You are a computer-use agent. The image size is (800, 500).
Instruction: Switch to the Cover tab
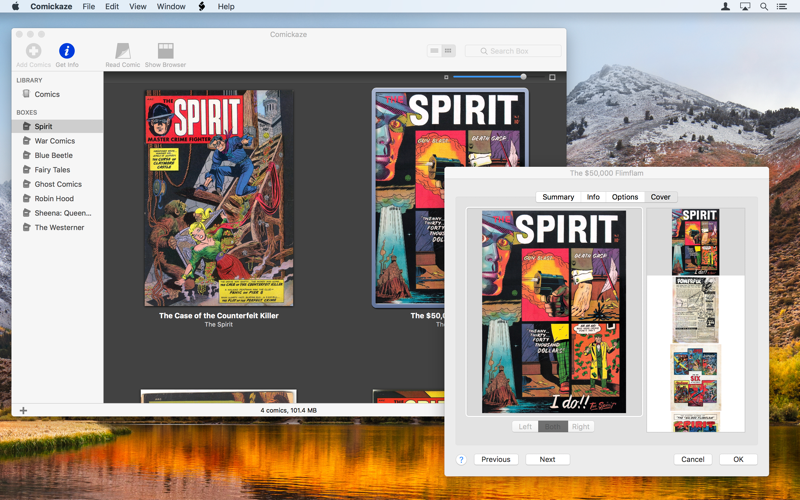tap(660, 197)
